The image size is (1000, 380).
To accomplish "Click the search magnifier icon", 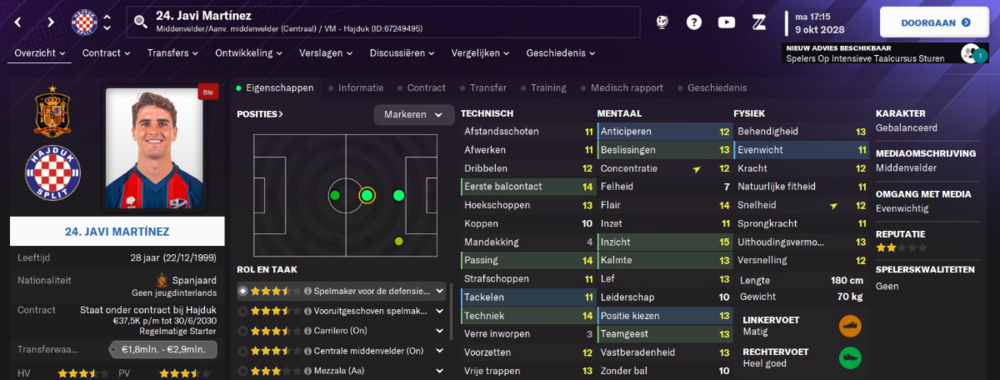I will pyautogui.click(x=140, y=23).
